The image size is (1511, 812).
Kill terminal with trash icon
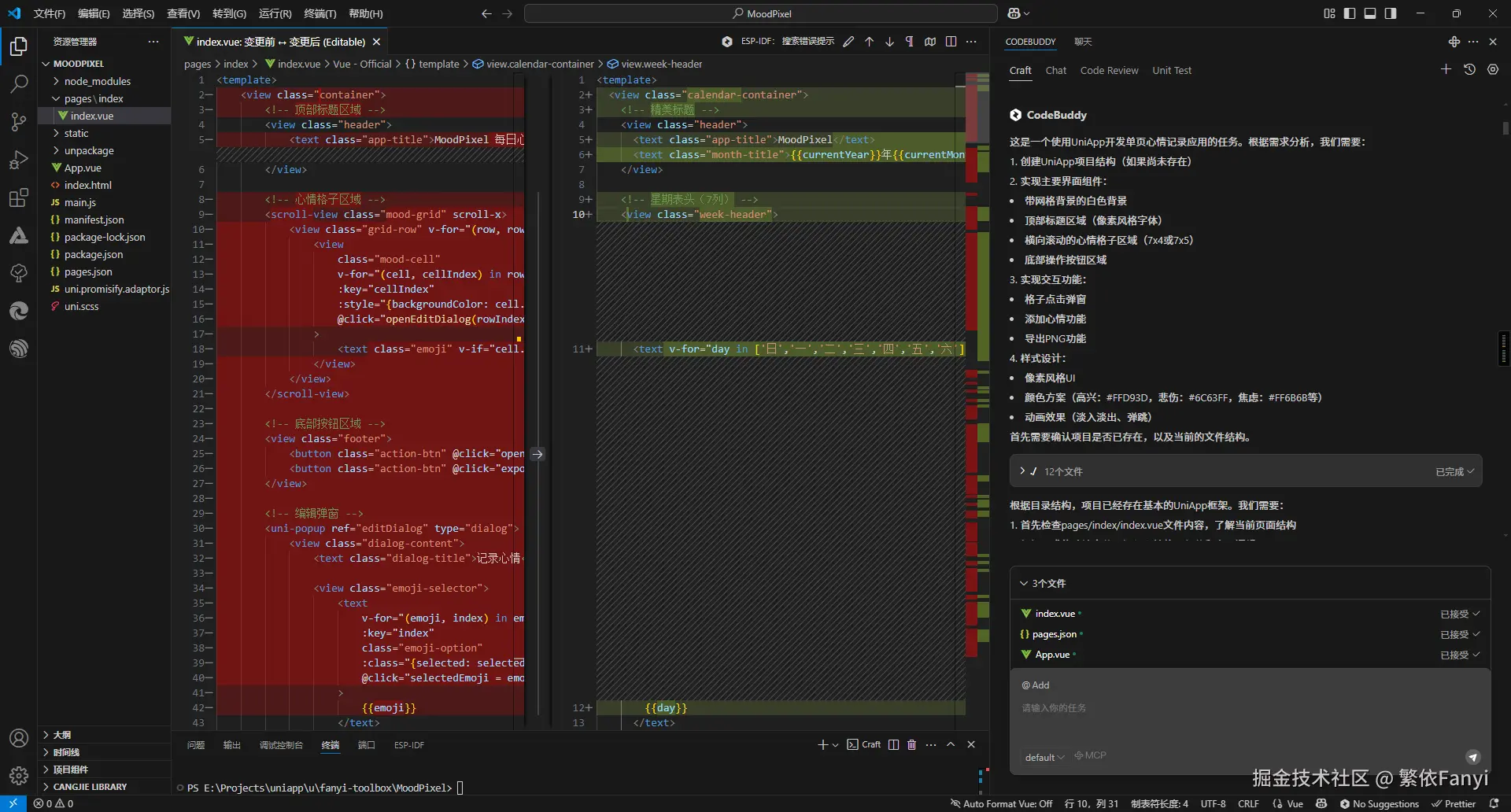(x=911, y=745)
